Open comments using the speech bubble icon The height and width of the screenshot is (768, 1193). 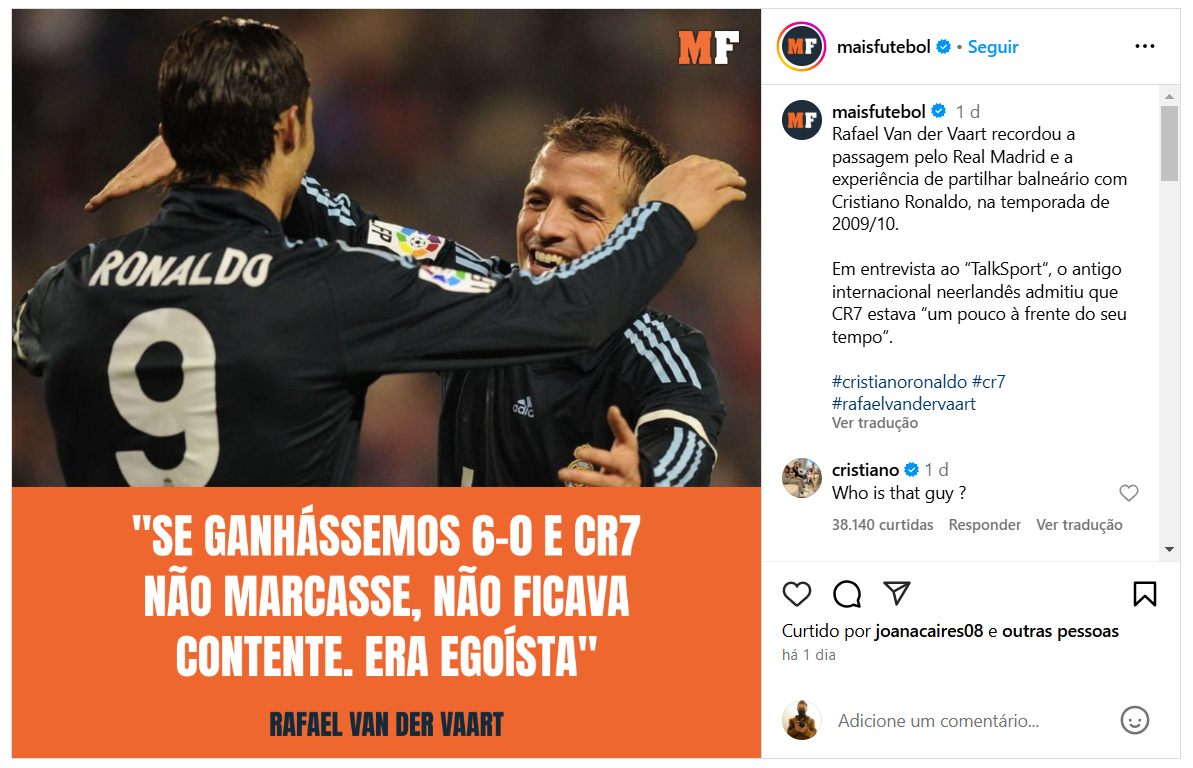pyautogui.click(x=847, y=594)
